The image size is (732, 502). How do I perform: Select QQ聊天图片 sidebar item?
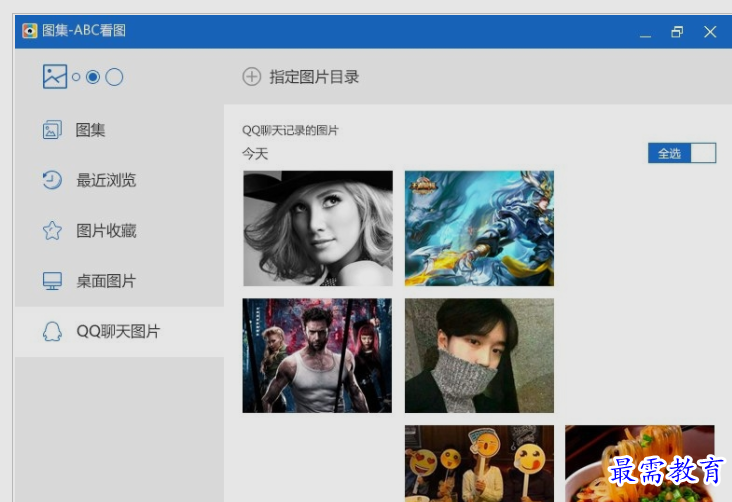(x=119, y=332)
